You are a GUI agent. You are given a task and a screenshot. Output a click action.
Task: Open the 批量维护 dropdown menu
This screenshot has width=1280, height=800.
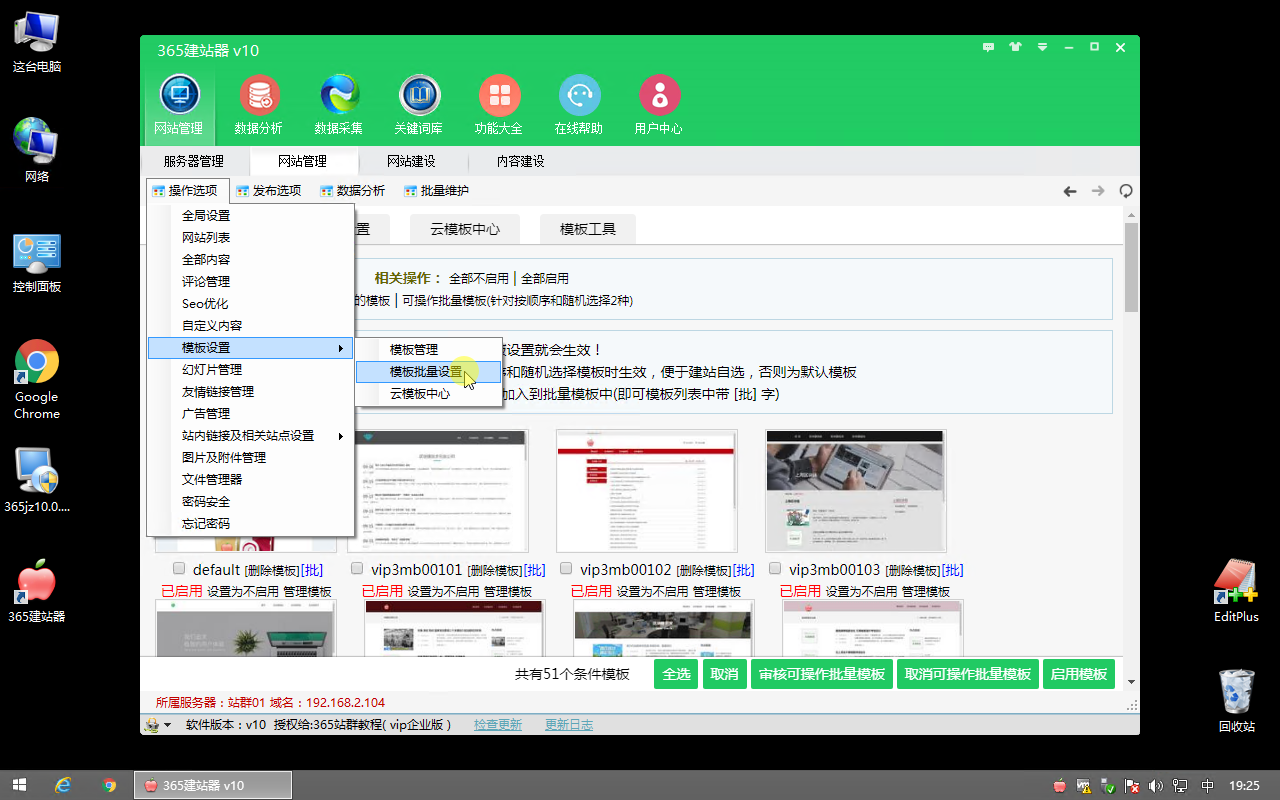coord(437,191)
